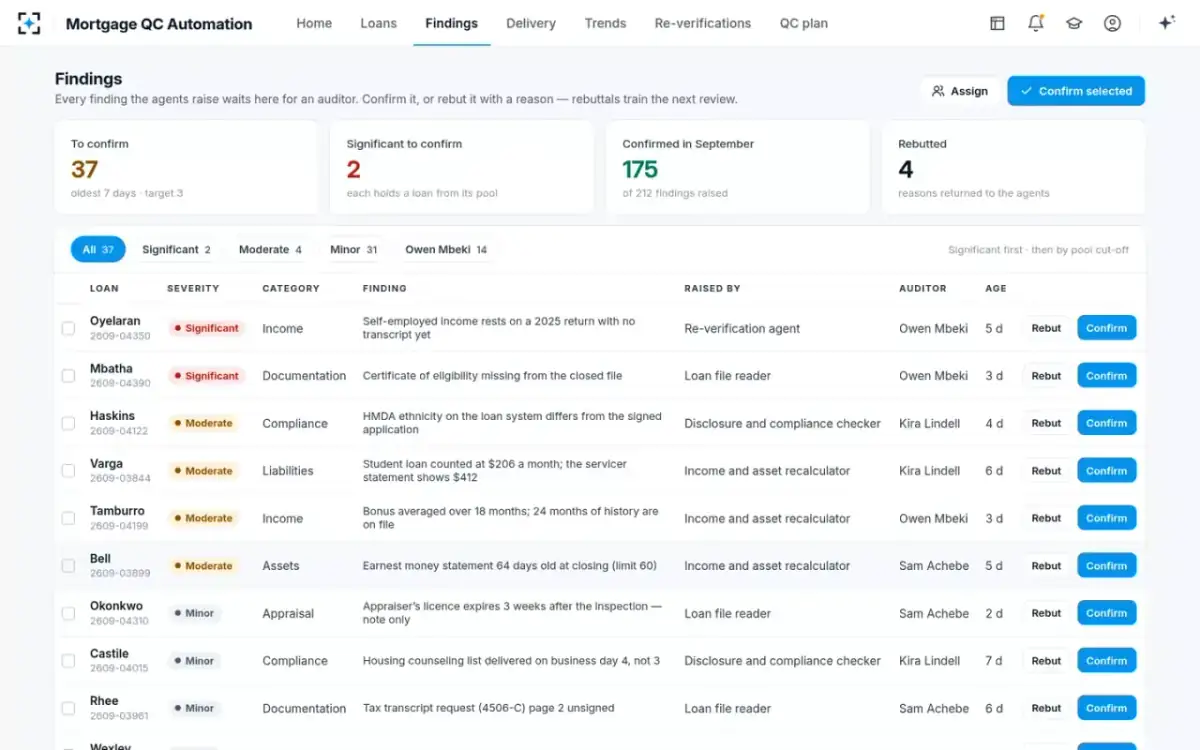Click the Mortgage QC Automation logo icon

pos(30,23)
